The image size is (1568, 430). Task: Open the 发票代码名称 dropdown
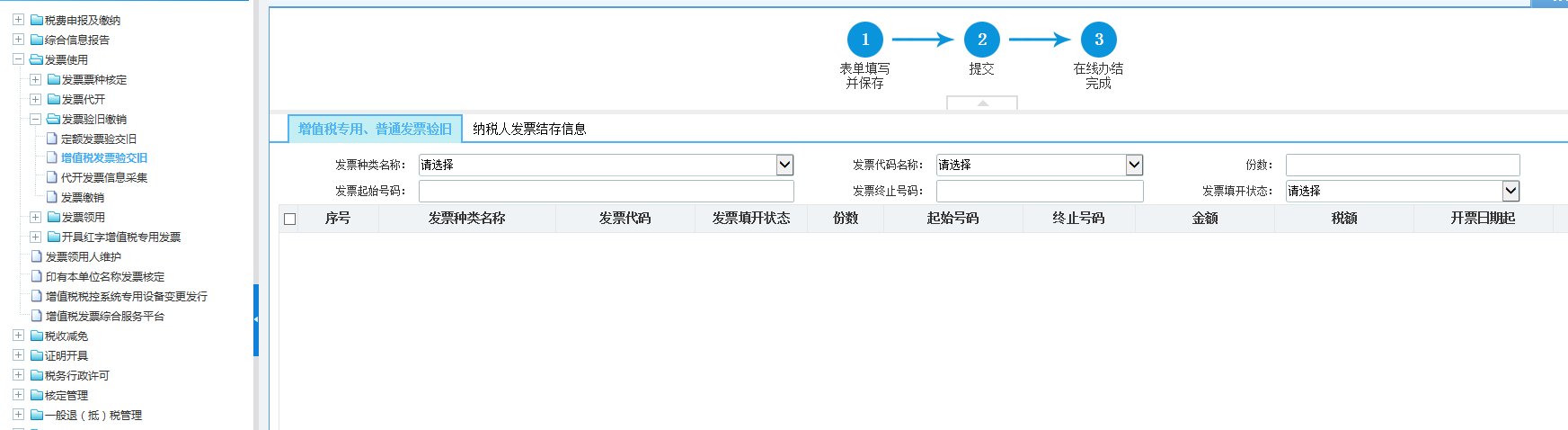pyautogui.click(x=1134, y=165)
